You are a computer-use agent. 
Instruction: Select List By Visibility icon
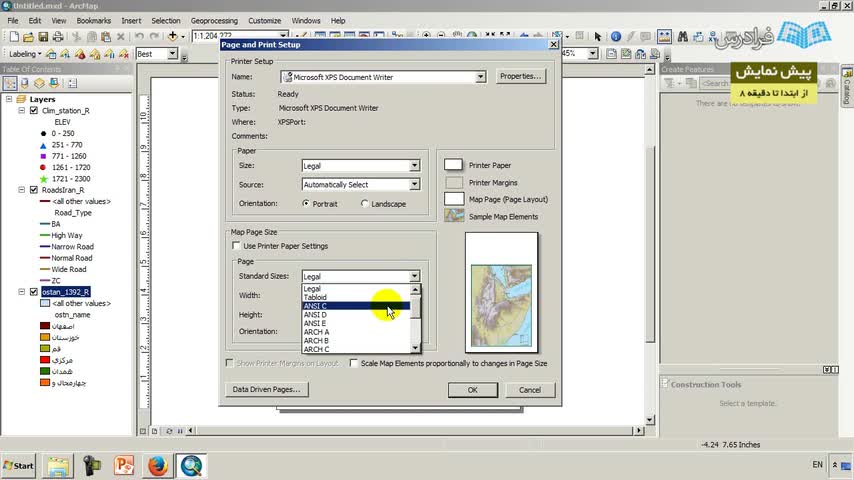(x=39, y=83)
